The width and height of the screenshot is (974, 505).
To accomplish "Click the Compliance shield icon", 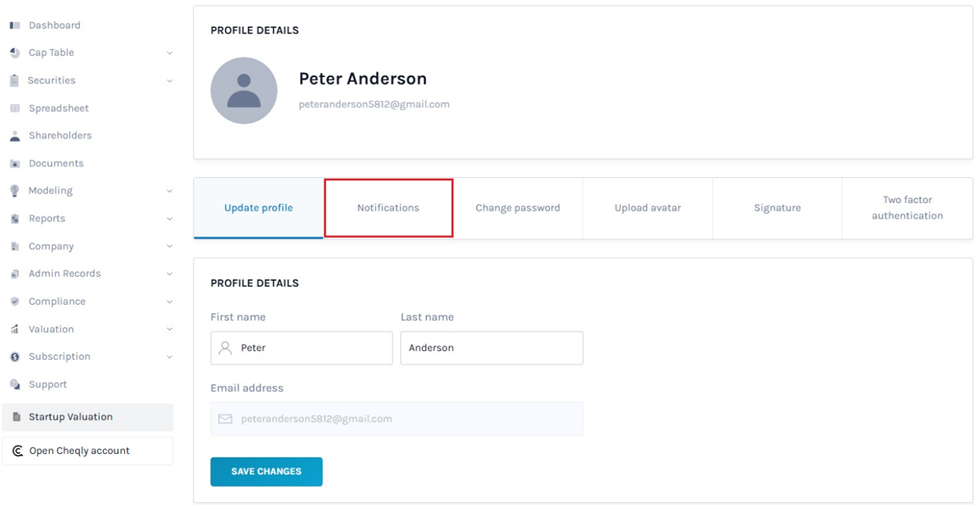I will pos(15,301).
